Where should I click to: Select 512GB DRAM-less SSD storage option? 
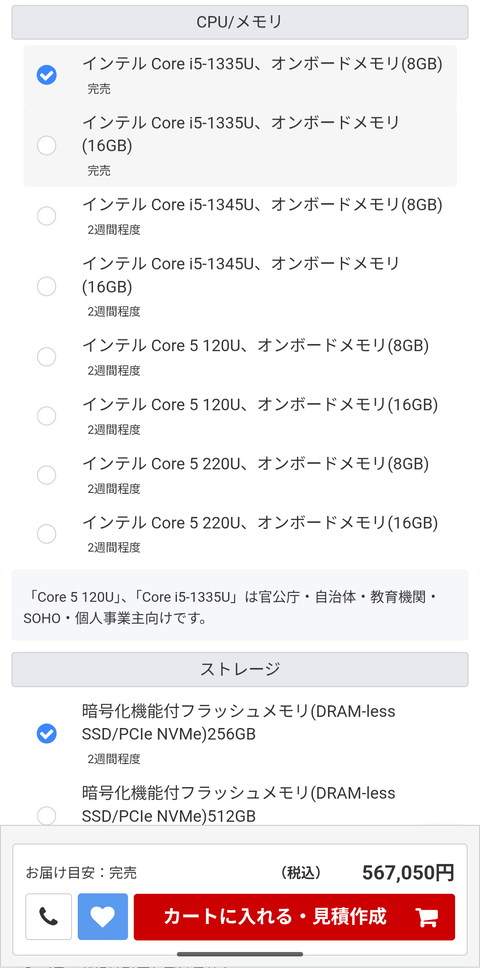click(46, 815)
